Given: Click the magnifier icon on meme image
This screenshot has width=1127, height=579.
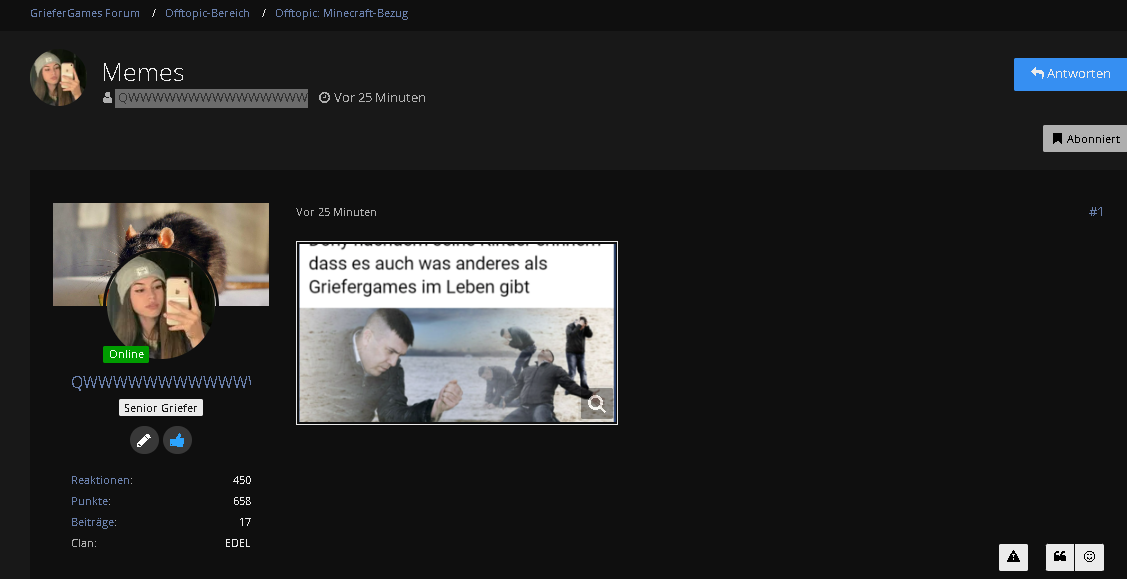Looking at the screenshot, I should coord(597,404).
